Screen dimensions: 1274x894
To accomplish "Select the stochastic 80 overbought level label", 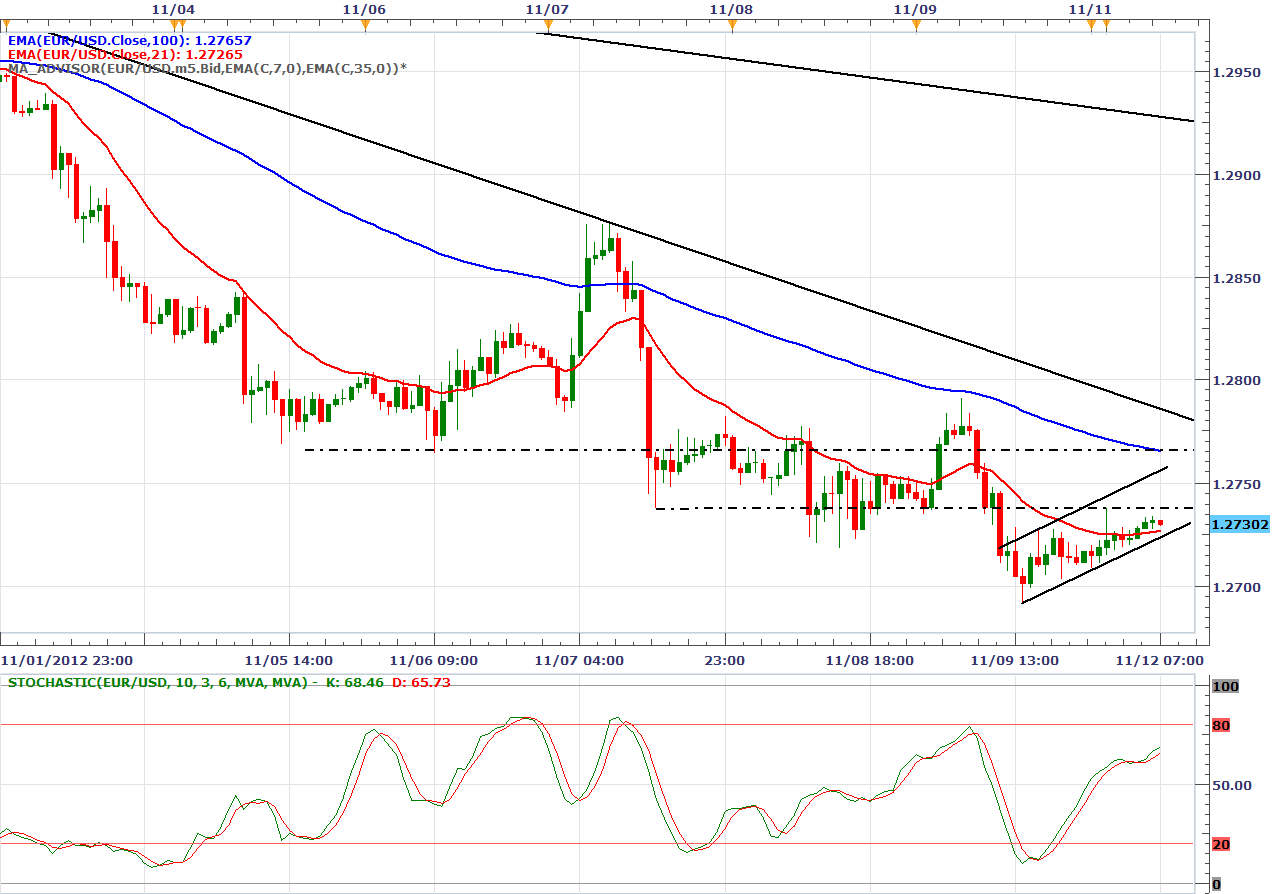I will (x=1220, y=725).
